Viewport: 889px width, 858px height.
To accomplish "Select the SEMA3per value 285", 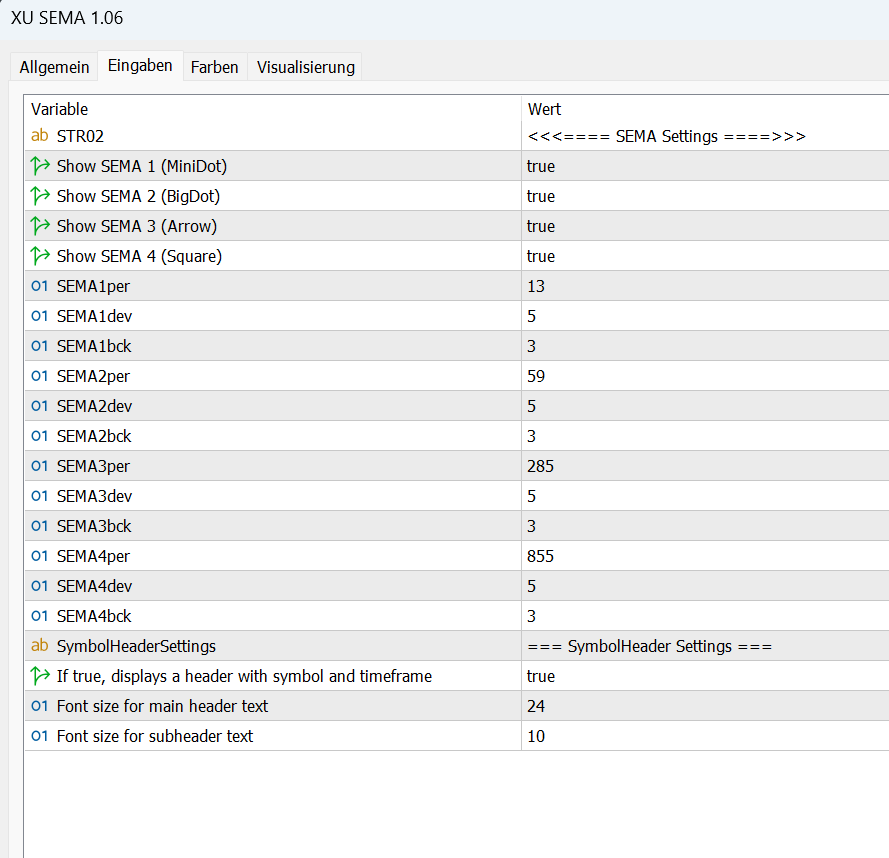I will 541,466.
